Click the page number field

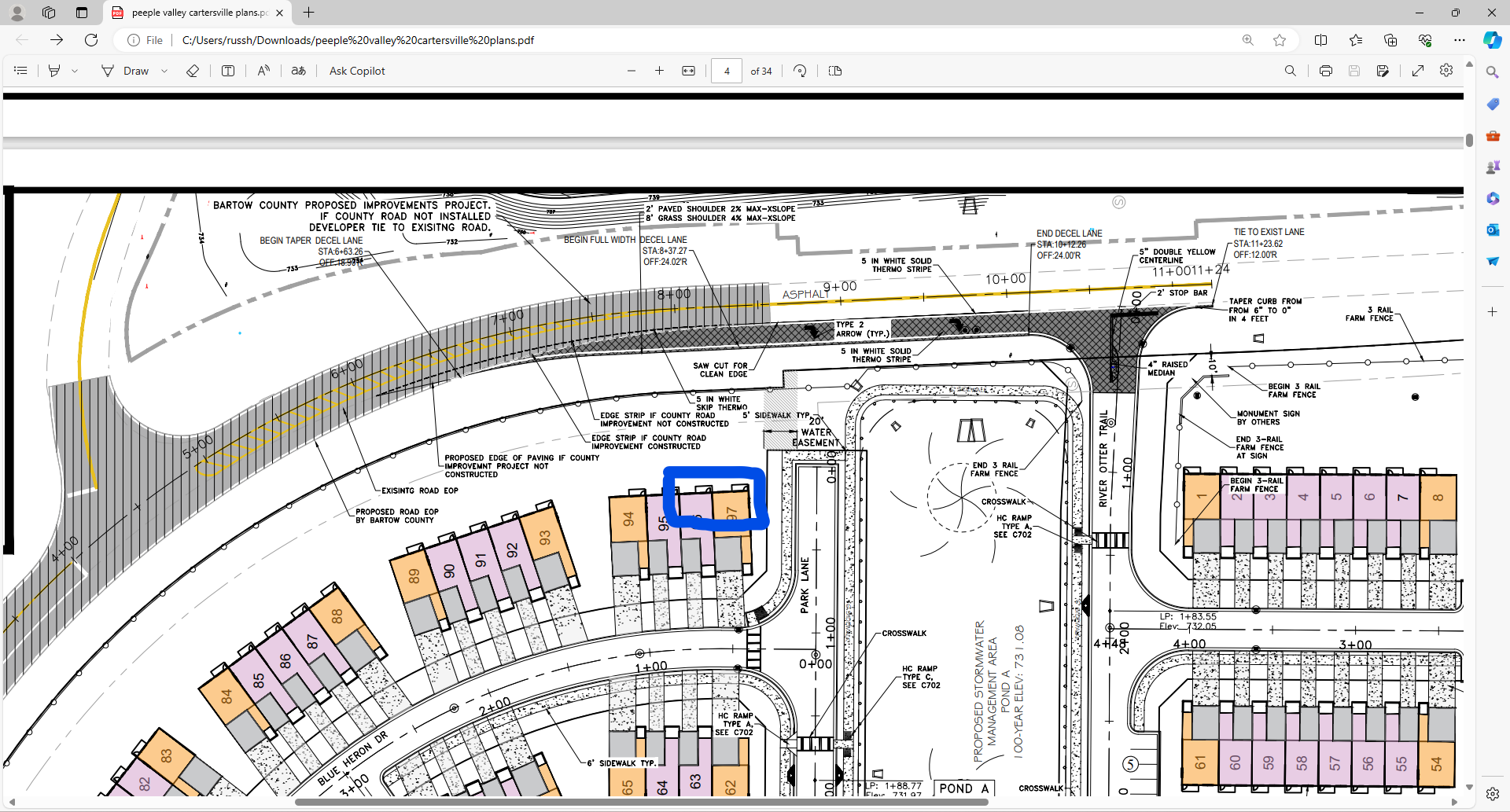(x=727, y=71)
